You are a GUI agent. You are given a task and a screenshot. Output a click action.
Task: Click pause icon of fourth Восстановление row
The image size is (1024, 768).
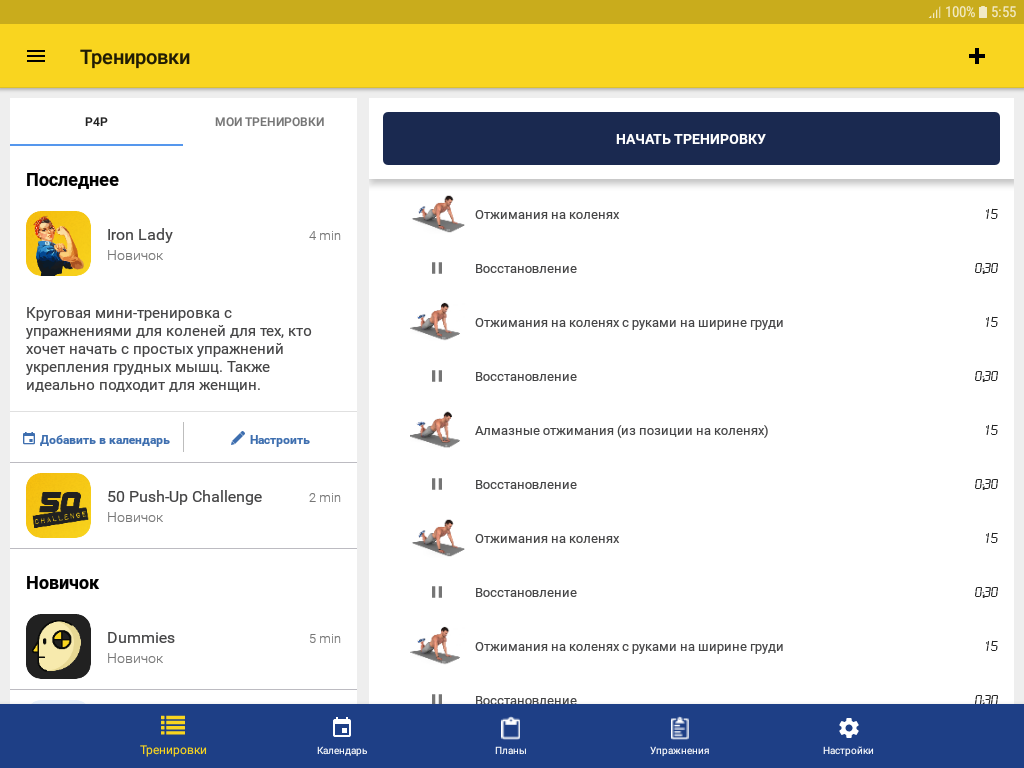coord(437,592)
